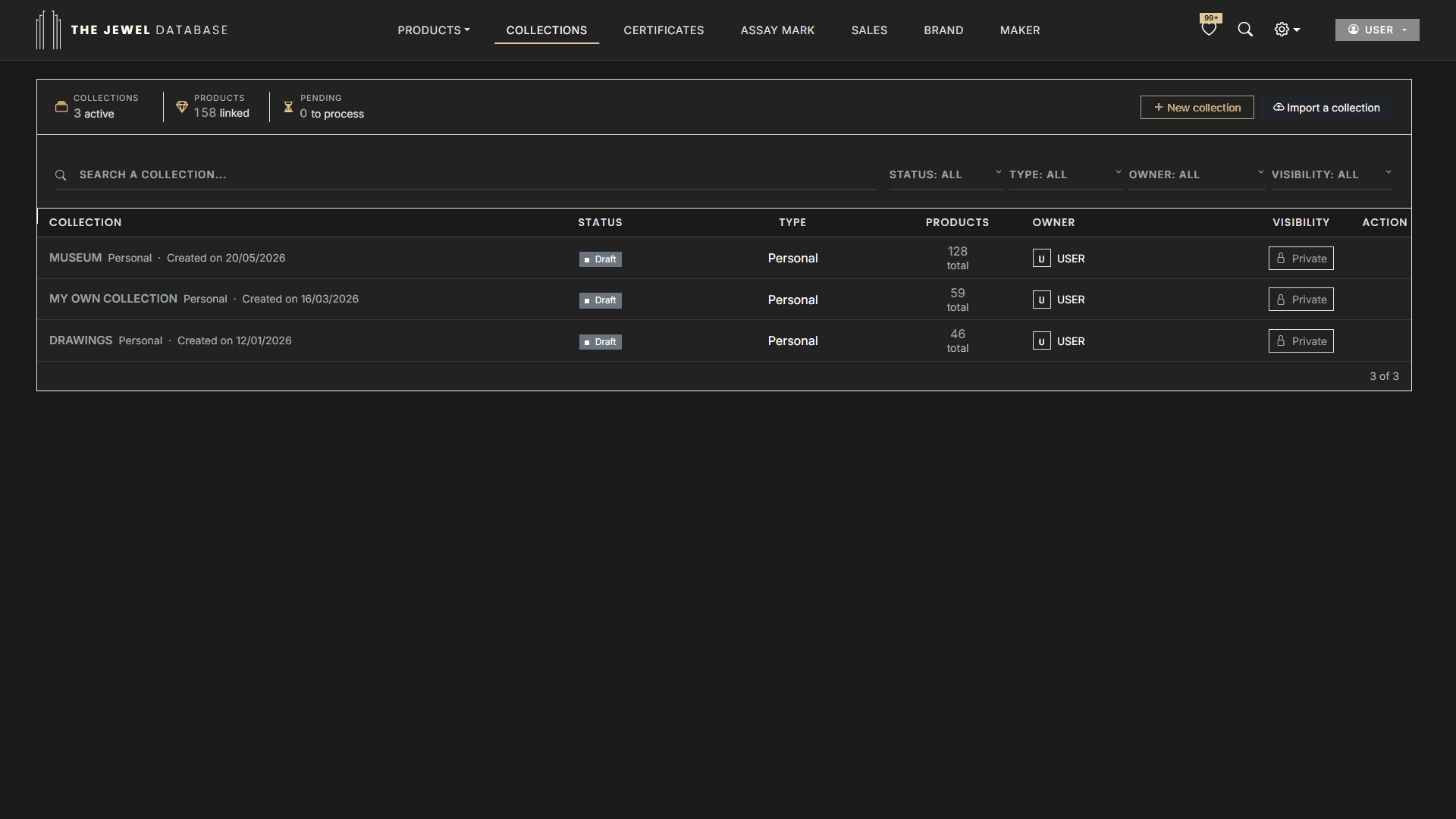Screen dimensions: 1456x819
Task: Click the Draft badge for MY OWN COLLECTION
Action: point(600,300)
